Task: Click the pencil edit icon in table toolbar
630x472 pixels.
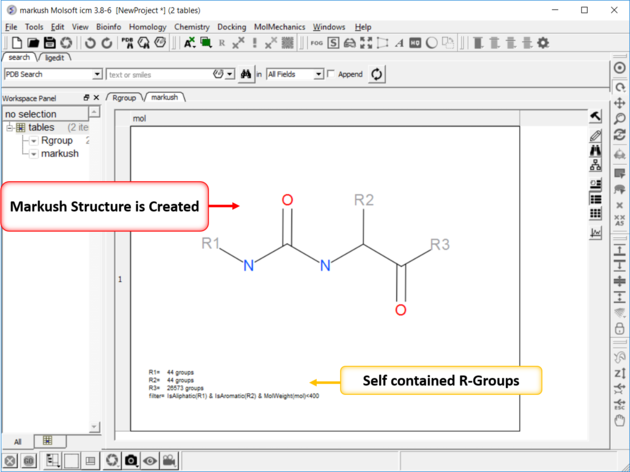Action: (x=596, y=134)
